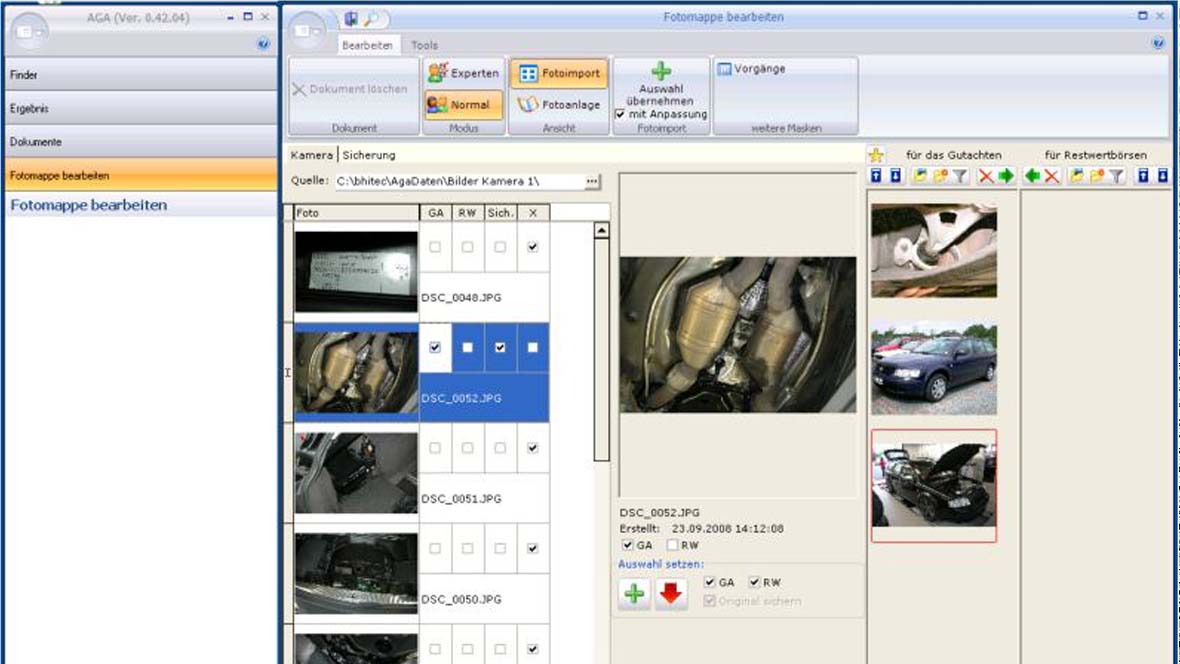
Task: Open application orb menu in AGA window
Action: pos(29,32)
